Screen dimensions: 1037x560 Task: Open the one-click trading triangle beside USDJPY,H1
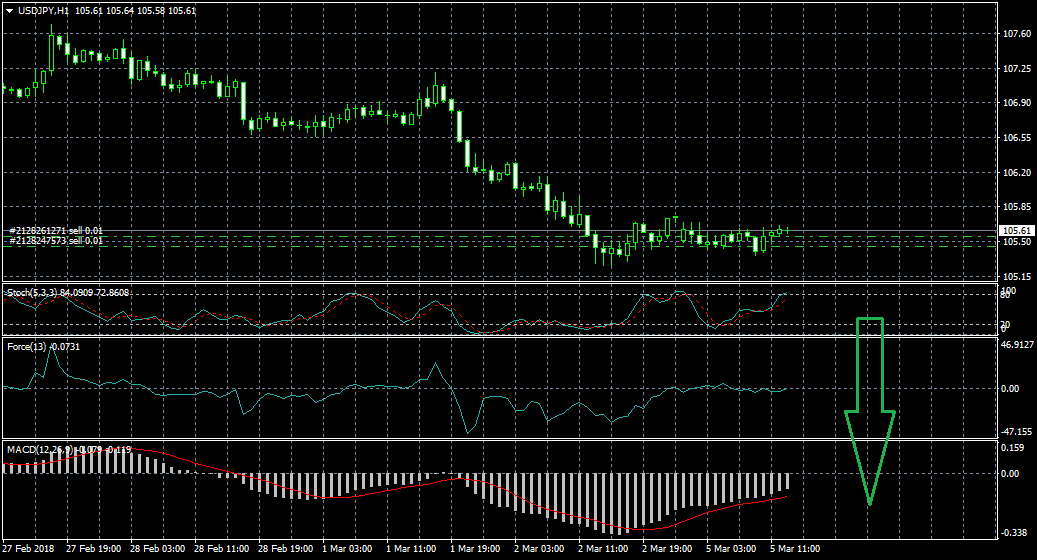[x=9, y=10]
